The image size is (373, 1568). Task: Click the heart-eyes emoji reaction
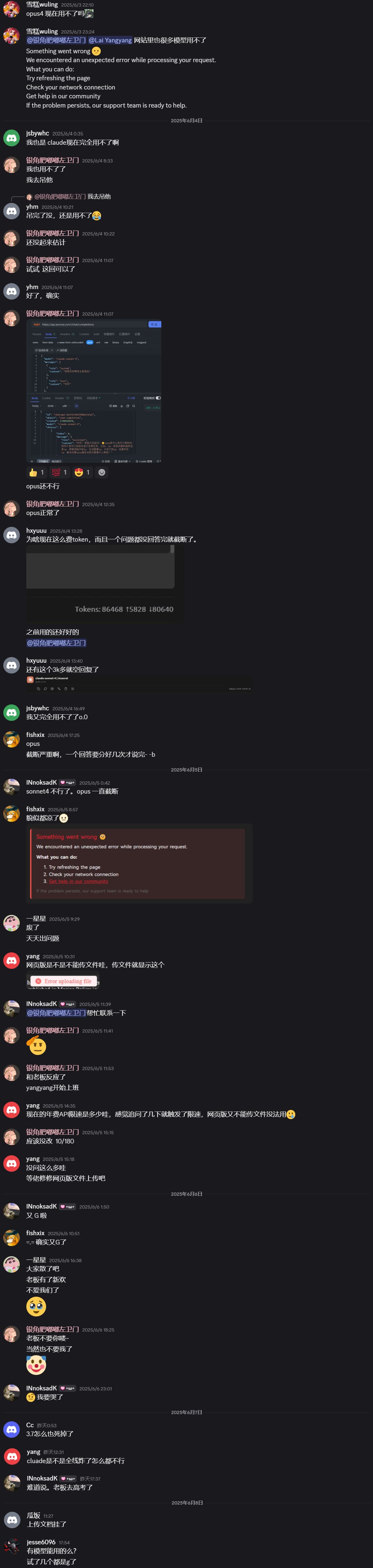(x=82, y=472)
